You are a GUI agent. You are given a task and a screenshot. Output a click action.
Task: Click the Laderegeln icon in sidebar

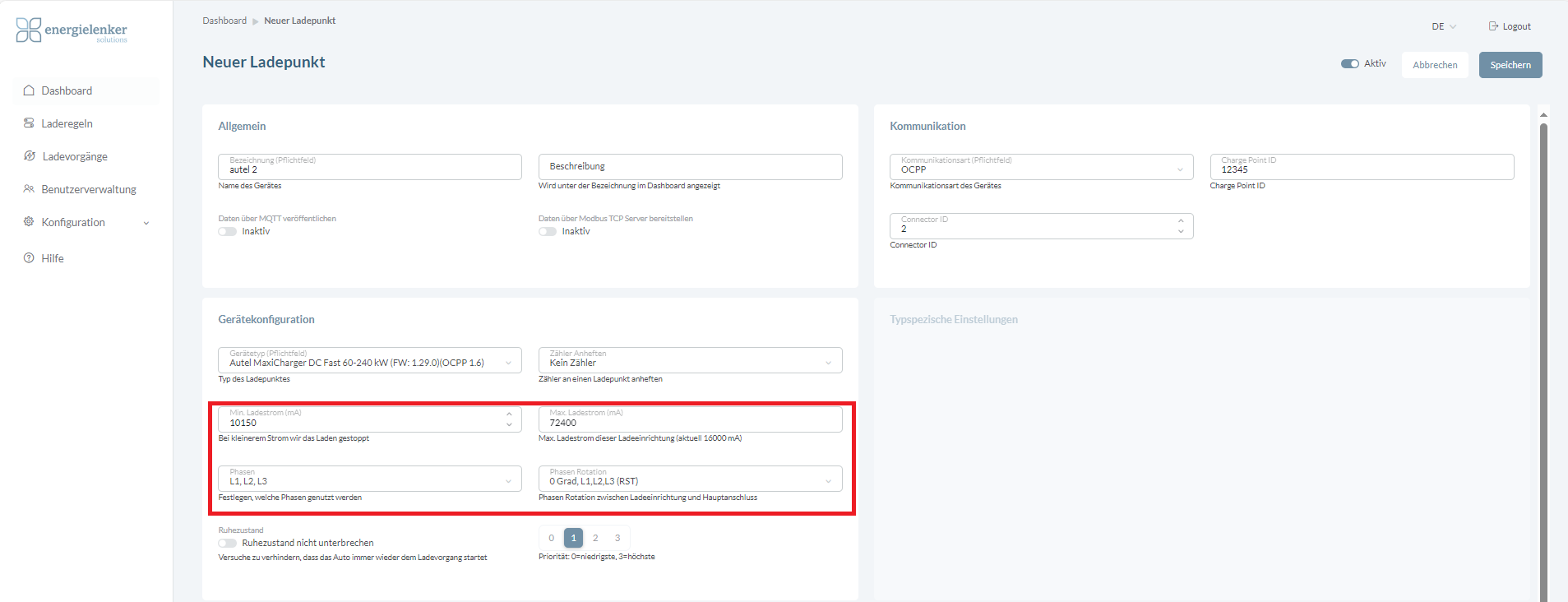29,123
